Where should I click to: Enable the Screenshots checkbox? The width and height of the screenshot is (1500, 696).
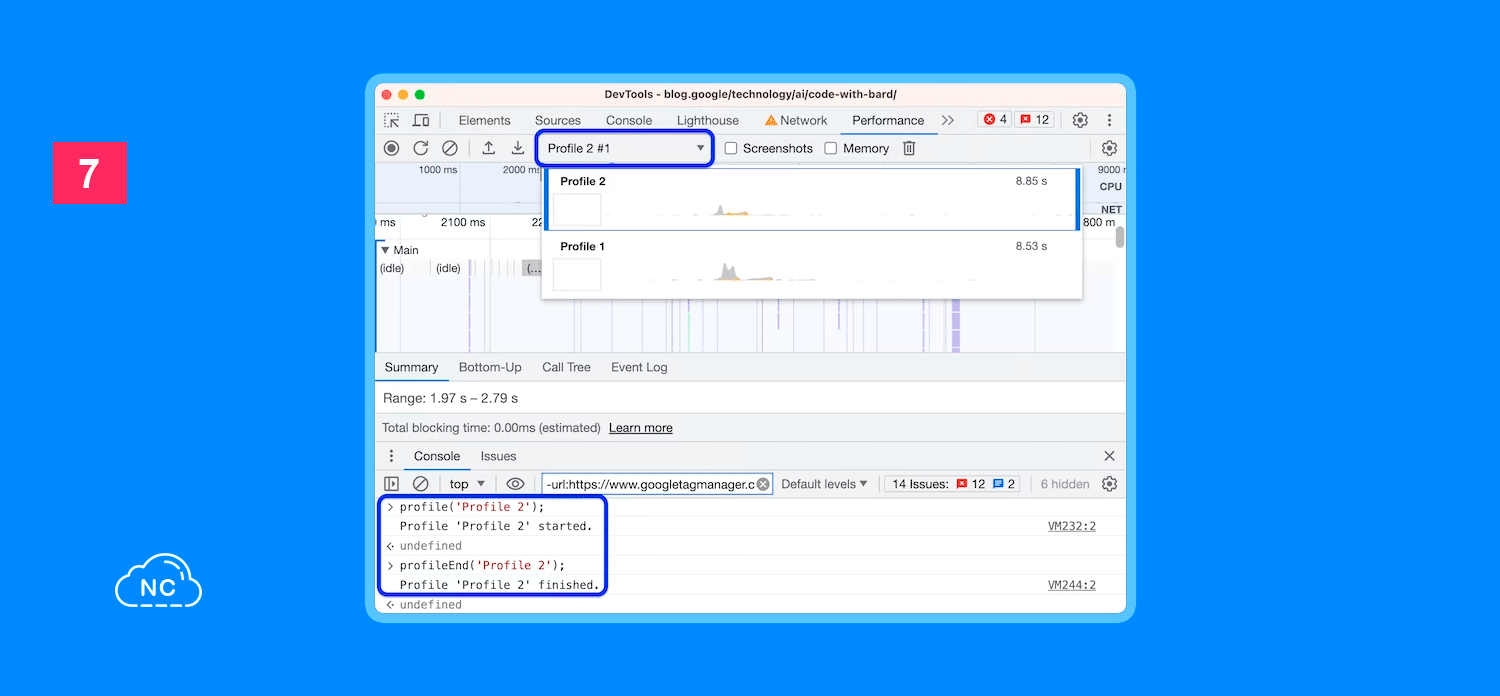[731, 148]
